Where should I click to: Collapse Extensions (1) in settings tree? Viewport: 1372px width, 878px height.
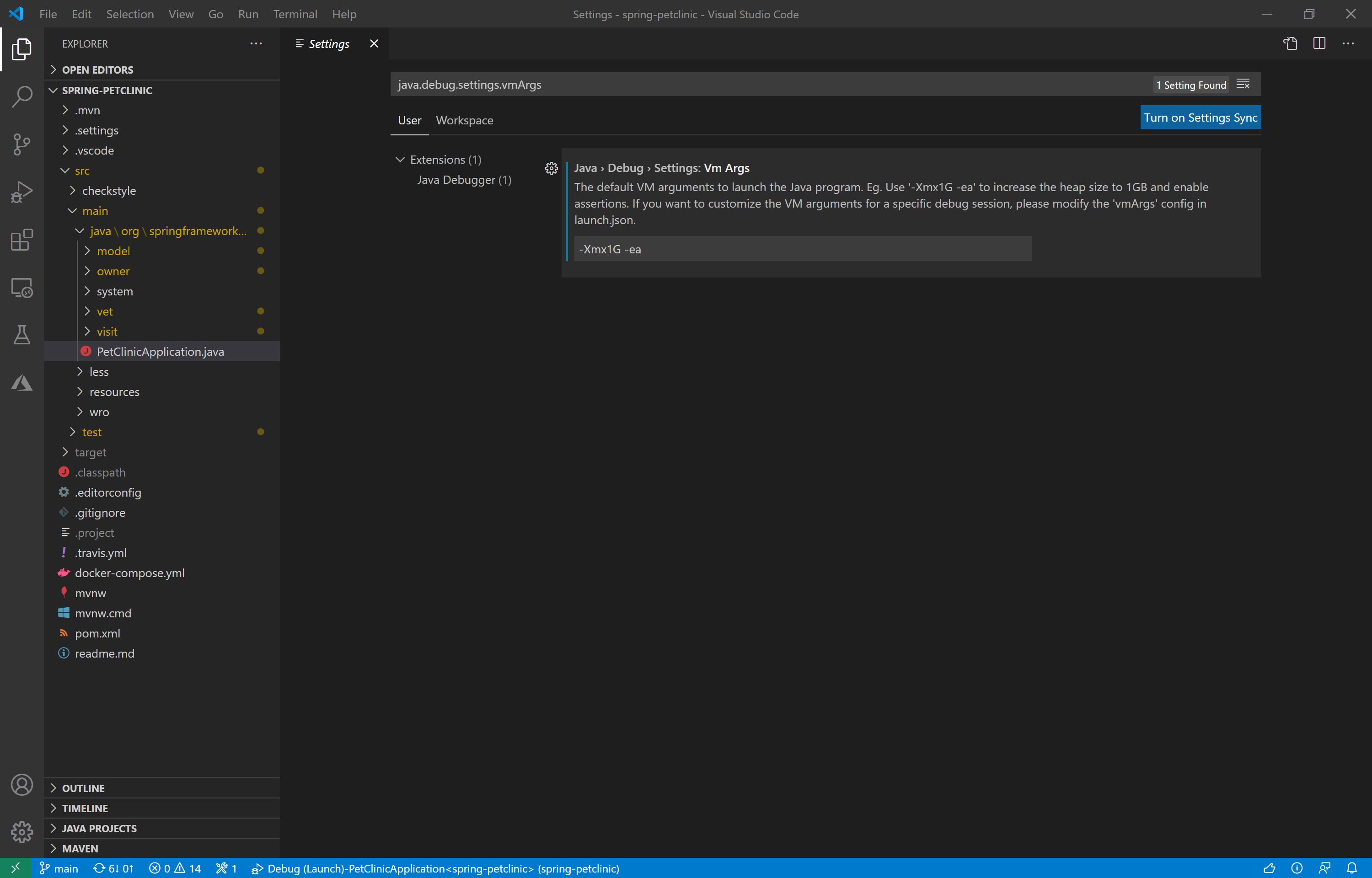[x=438, y=160]
